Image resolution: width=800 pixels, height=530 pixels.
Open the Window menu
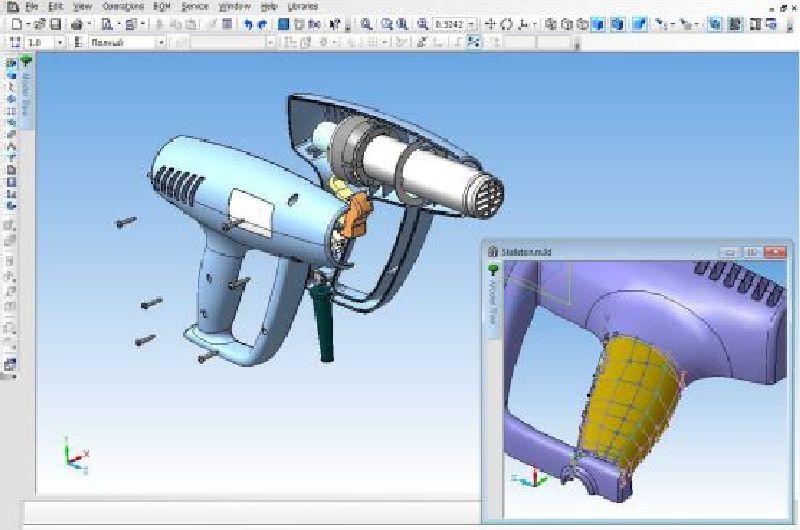[x=235, y=7]
